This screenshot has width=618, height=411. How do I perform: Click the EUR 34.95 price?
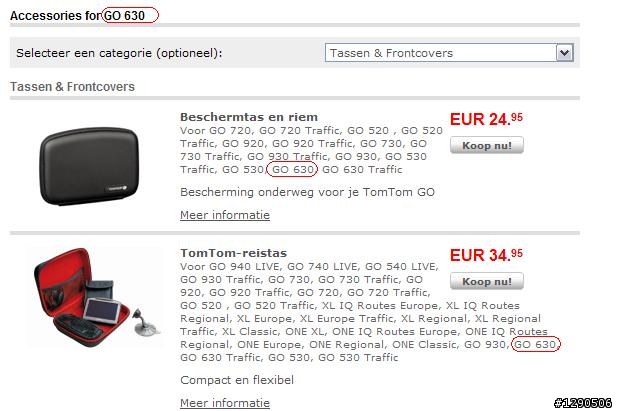pos(486,255)
